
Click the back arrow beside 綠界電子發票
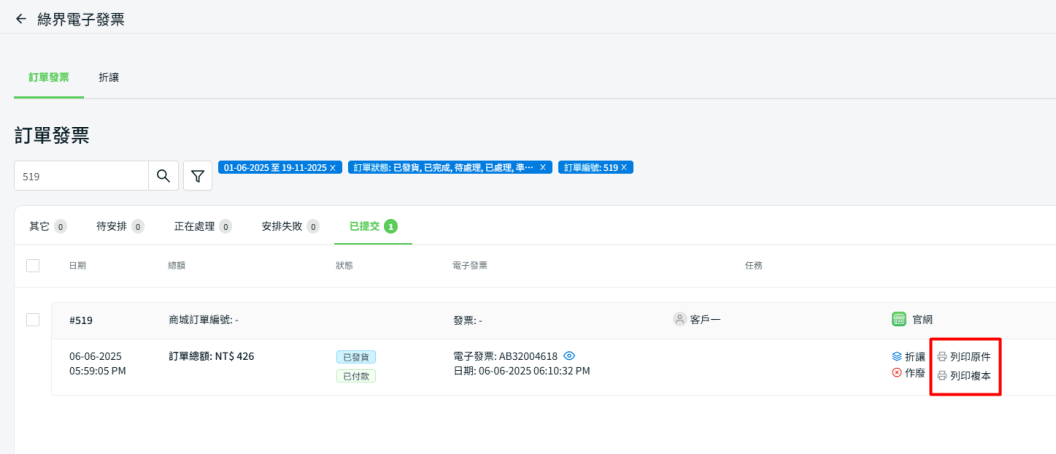point(21,19)
